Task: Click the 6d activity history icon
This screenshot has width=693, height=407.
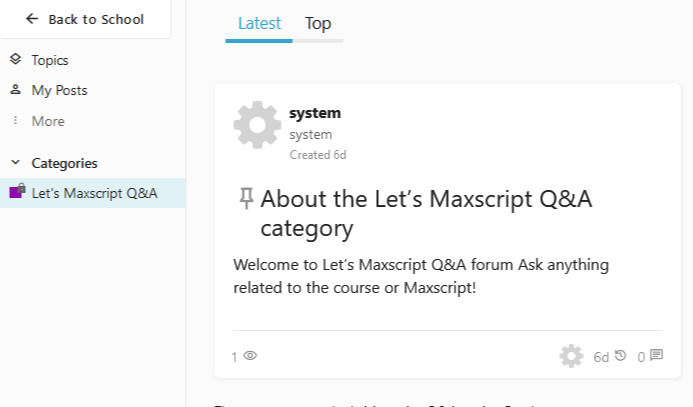Action: pos(621,355)
